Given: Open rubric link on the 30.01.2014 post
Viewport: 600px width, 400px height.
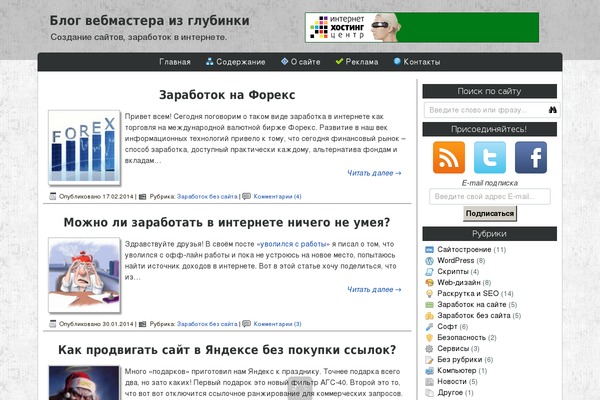Looking at the screenshot, I should pos(207,324).
